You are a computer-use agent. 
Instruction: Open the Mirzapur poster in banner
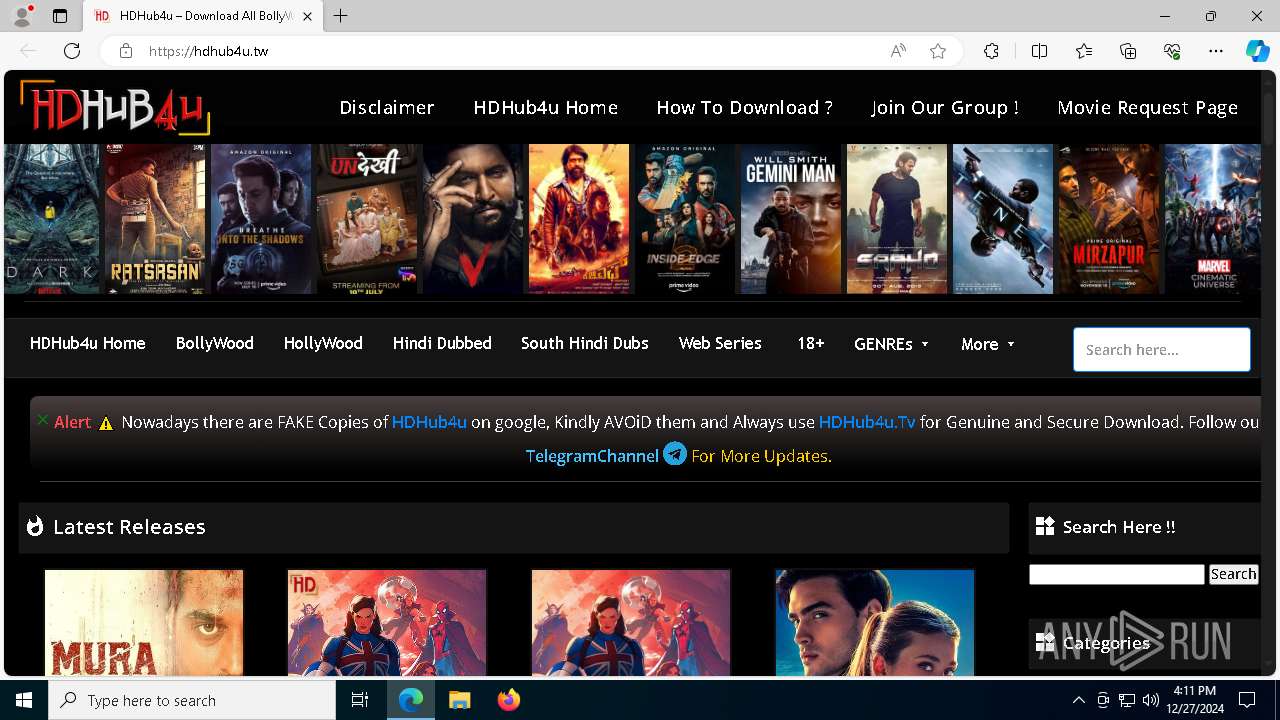[1109, 219]
